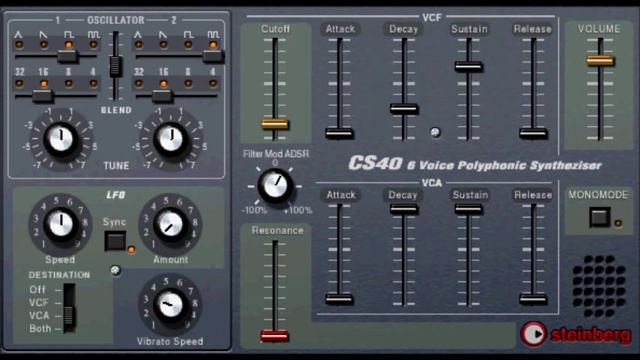Choose 32 foot range LED on Oscillator 1
This screenshot has height=360, width=640.
[19, 83]
